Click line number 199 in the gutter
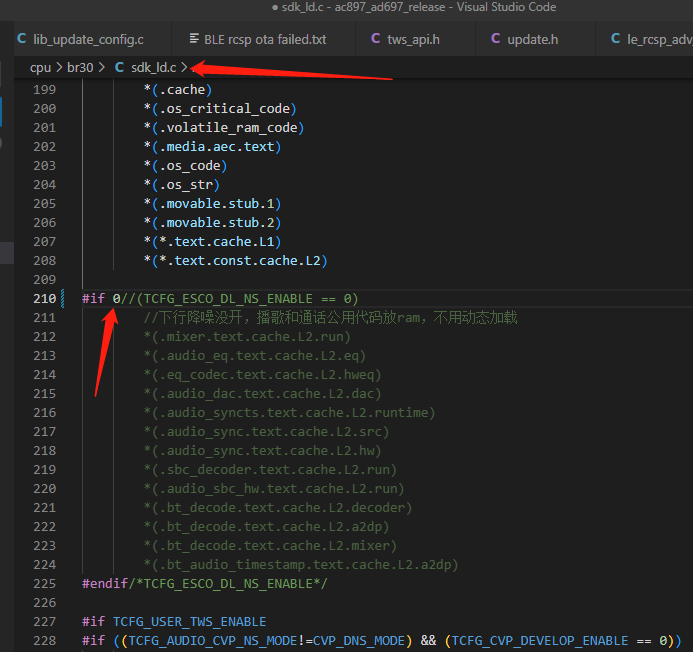The width and height of the screenshot is (693, 652). click(45, 90)
